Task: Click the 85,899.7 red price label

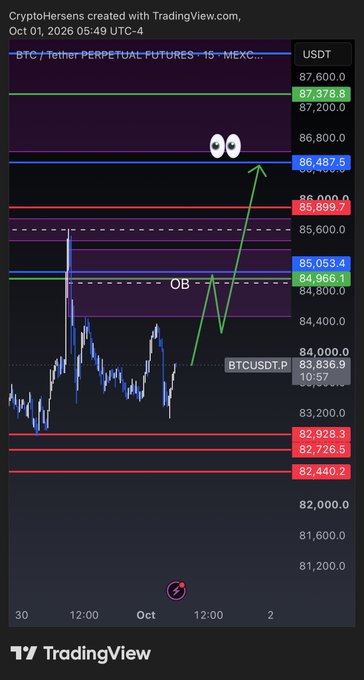Action: tap(321, 207)
